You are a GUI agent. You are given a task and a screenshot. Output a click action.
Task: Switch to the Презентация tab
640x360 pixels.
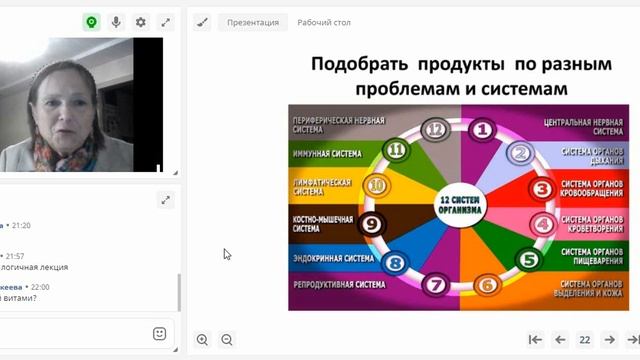253,22
